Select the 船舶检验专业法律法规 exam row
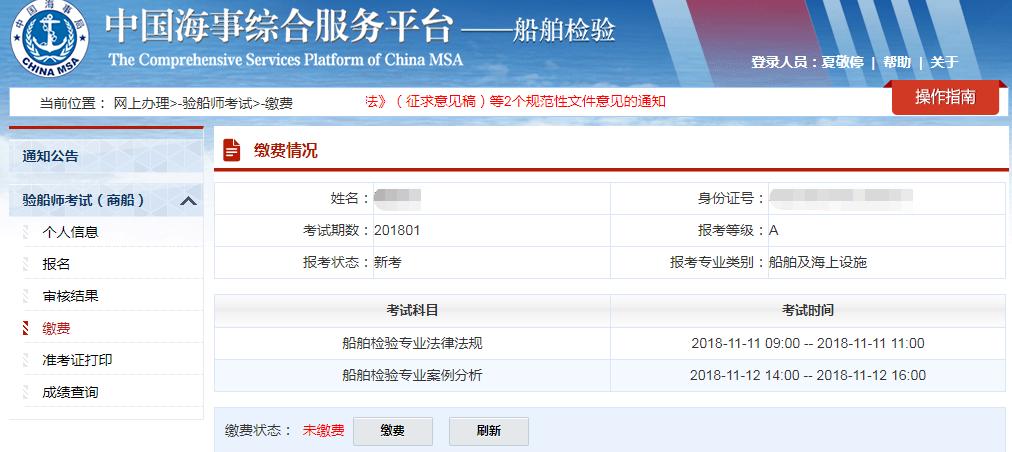Image resolution: width=1012 pixels, height=452 pixels. point(412,343)
